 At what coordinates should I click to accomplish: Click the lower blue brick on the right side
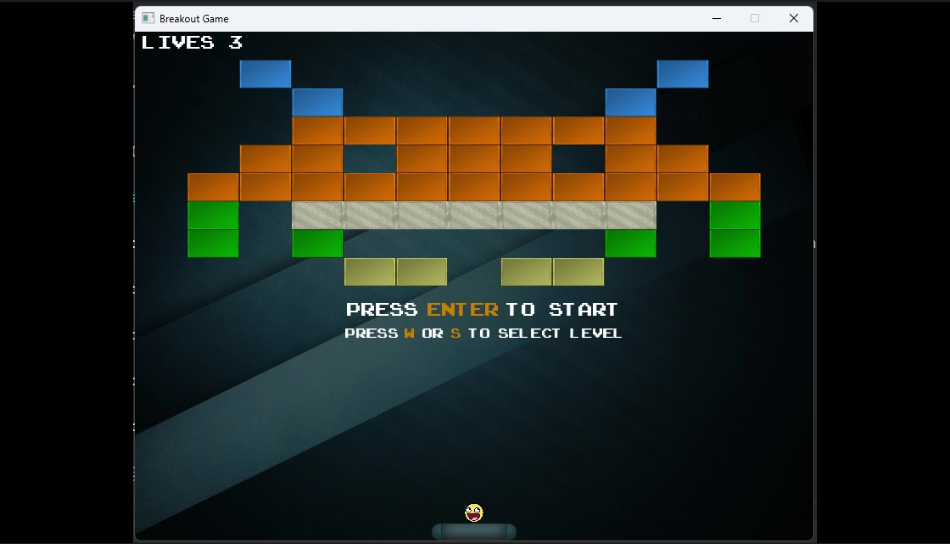click(631, 102)
